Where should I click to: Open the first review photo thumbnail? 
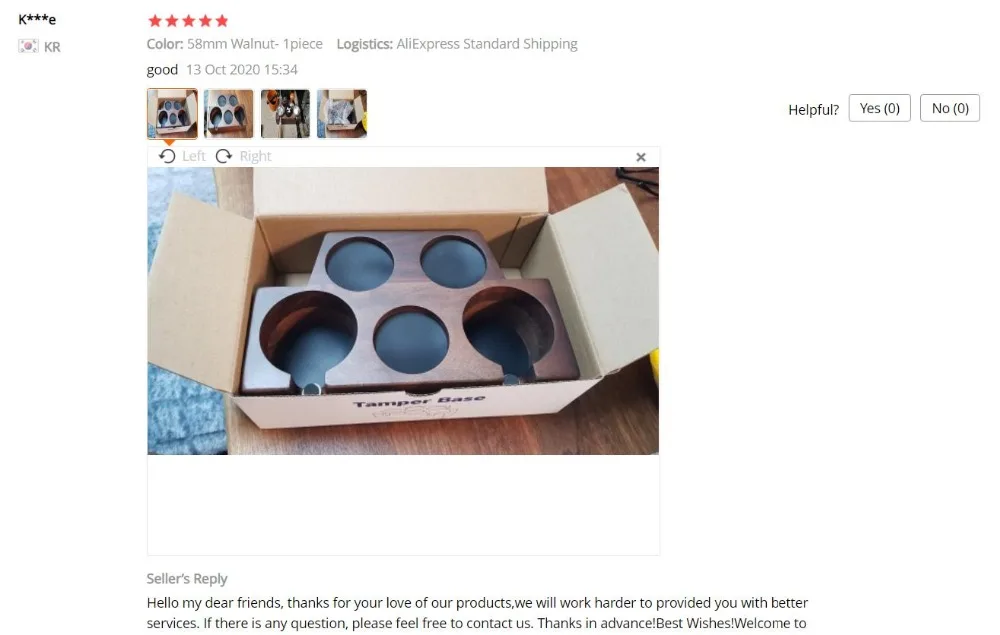[x=172, y=113]
